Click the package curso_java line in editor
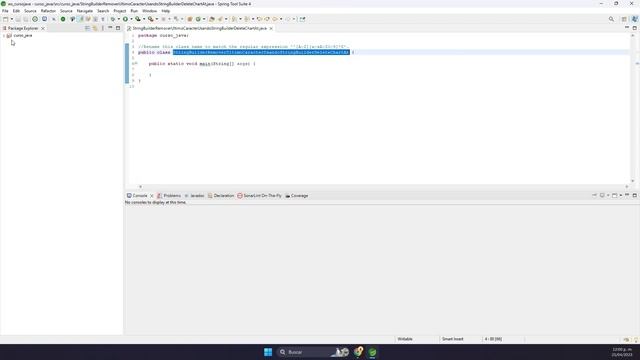640x360 pixels. pos(163,36)
